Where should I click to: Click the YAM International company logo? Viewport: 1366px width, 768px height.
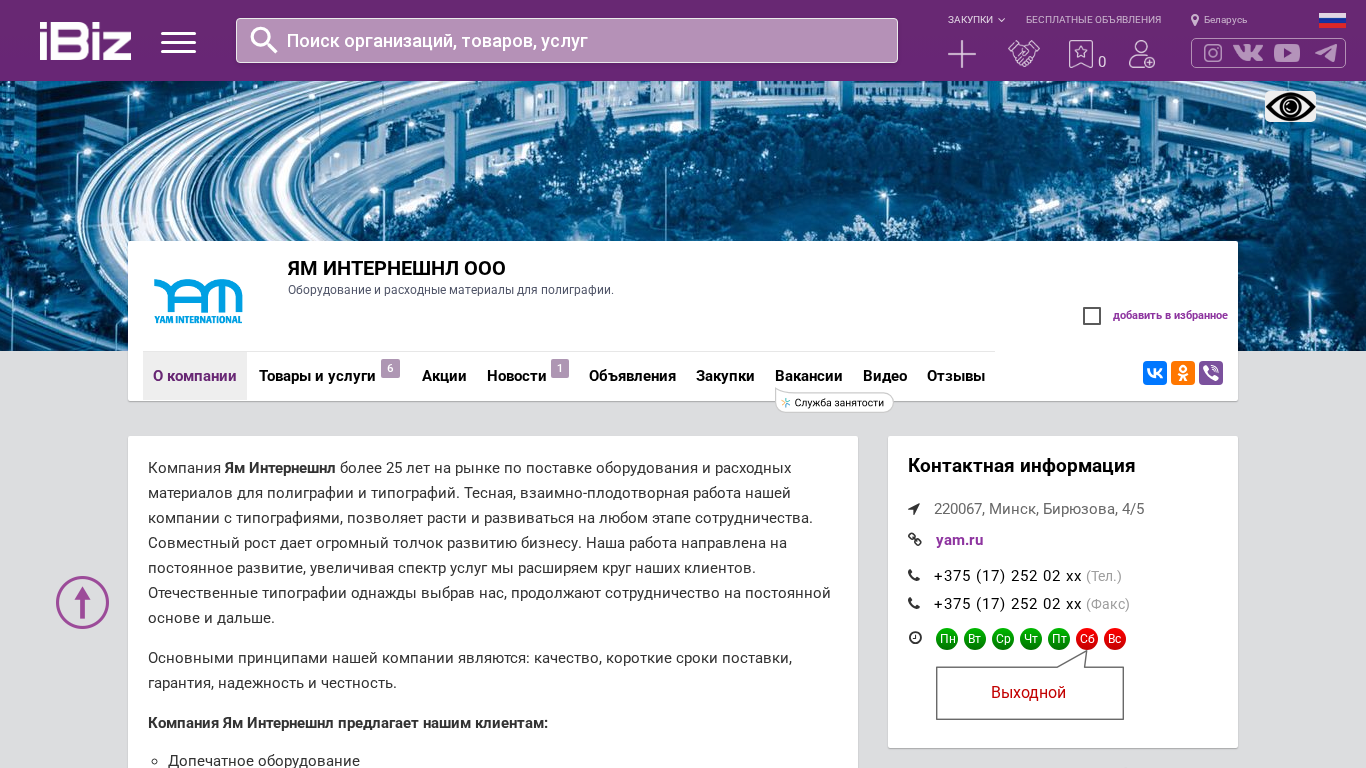pos(198,301)
